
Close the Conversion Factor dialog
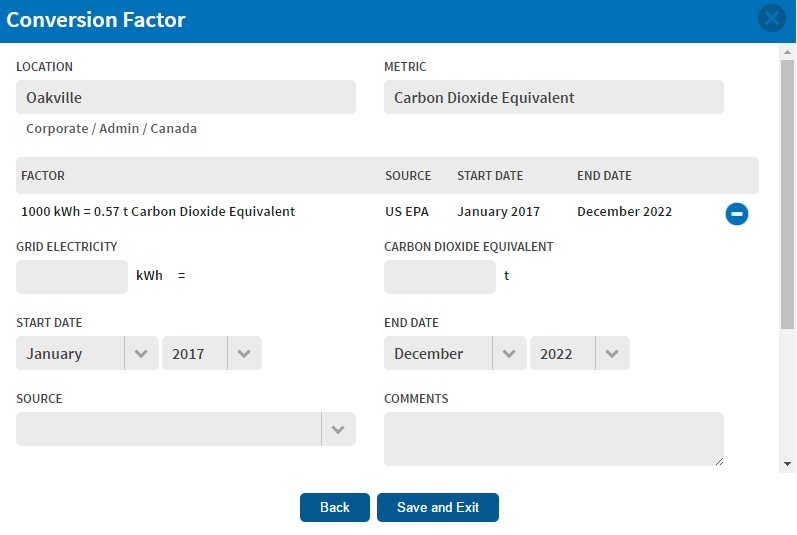click(772, 18)
